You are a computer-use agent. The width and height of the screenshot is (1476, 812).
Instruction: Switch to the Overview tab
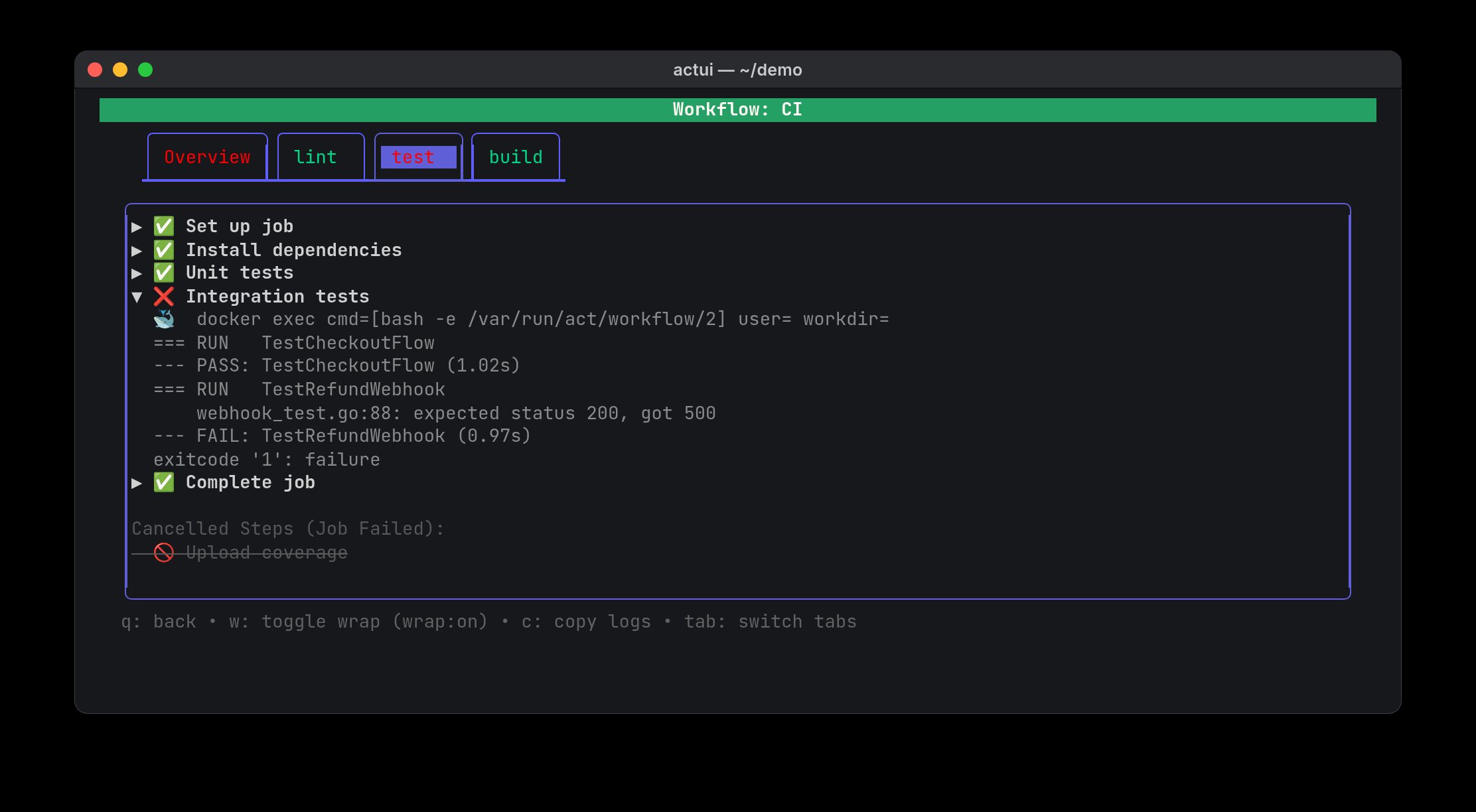pos(207,157)
